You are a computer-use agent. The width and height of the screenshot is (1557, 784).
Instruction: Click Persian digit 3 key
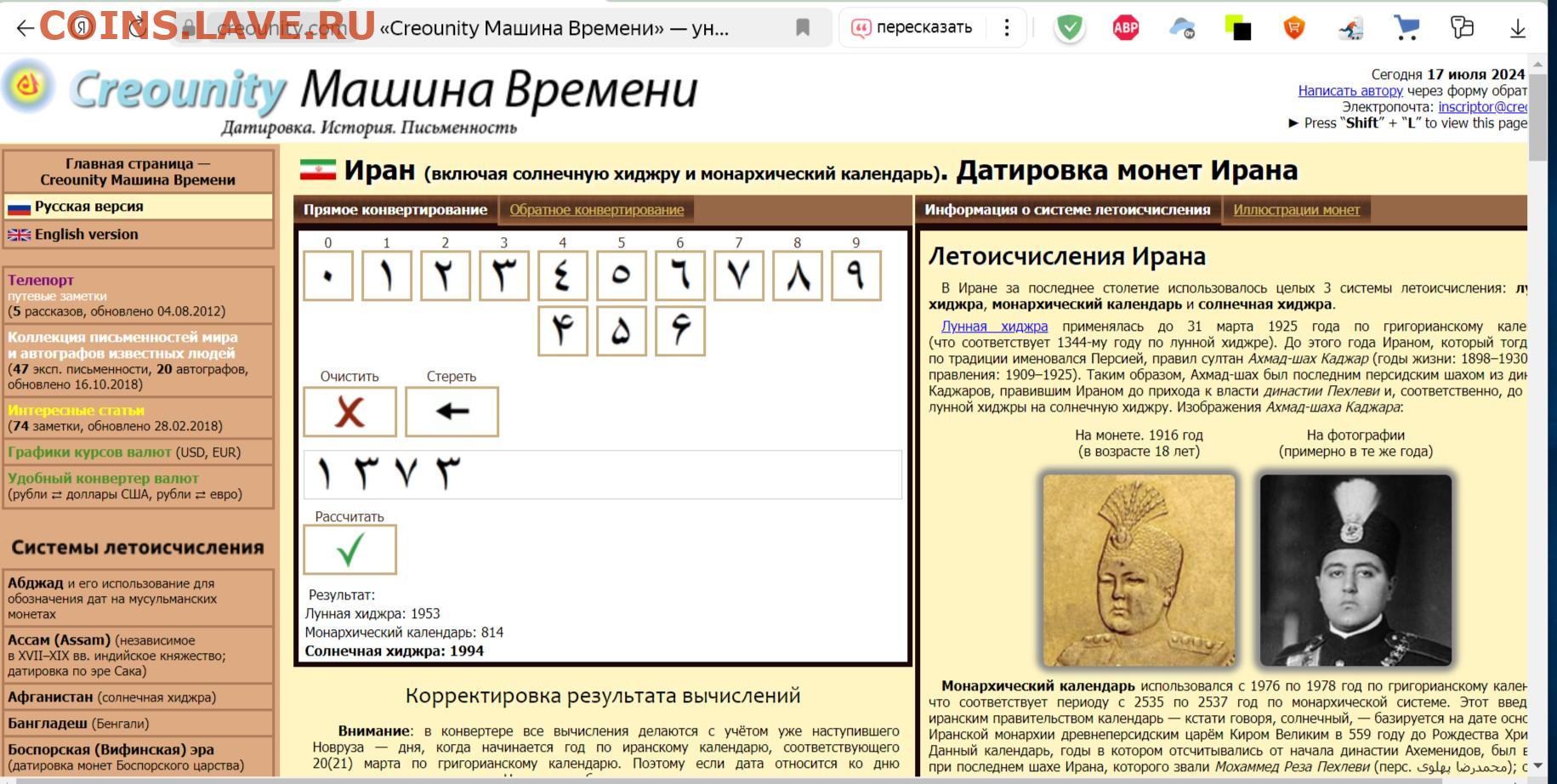pyautogui.click(x=504, y=276)
